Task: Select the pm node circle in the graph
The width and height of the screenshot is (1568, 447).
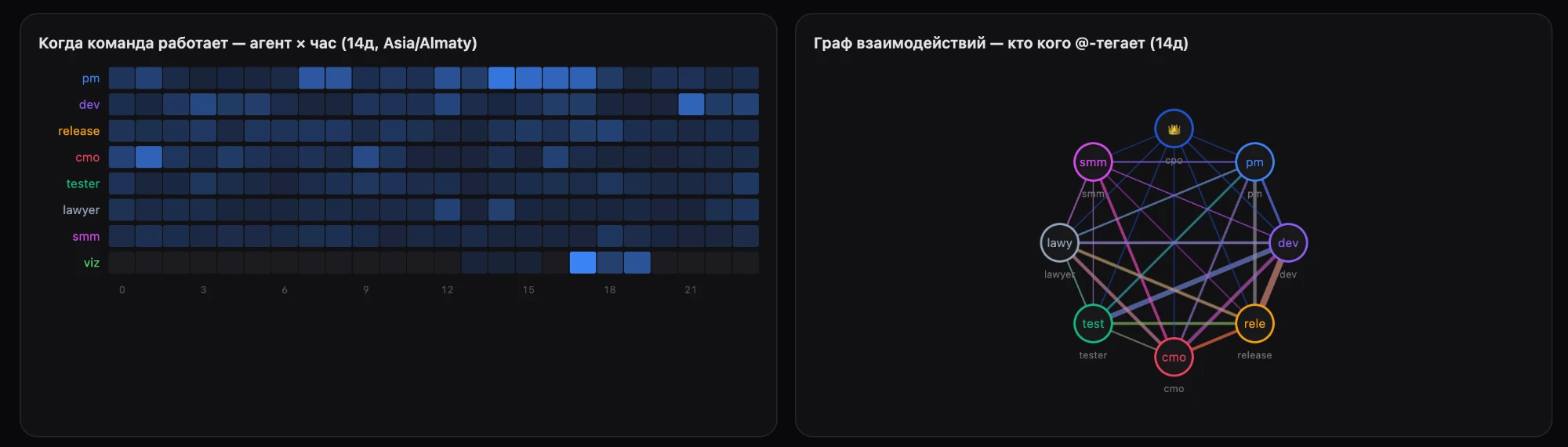Action: pyautogui.click(x=1254, y=162)
